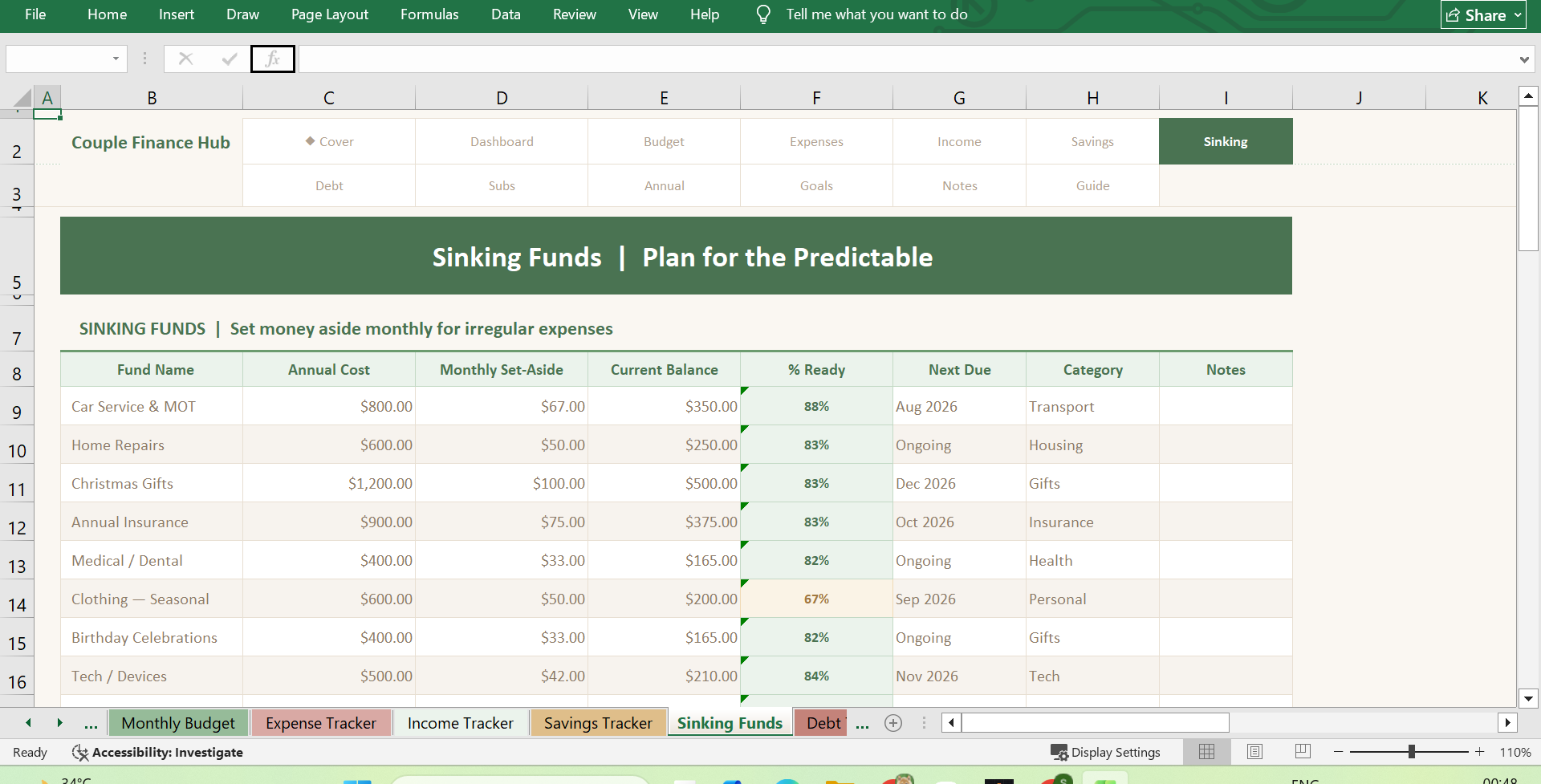Viewport: 1541px width, 784px height.
Task: Go to Expenses navigation link
Action: click(x=816, y=141)
